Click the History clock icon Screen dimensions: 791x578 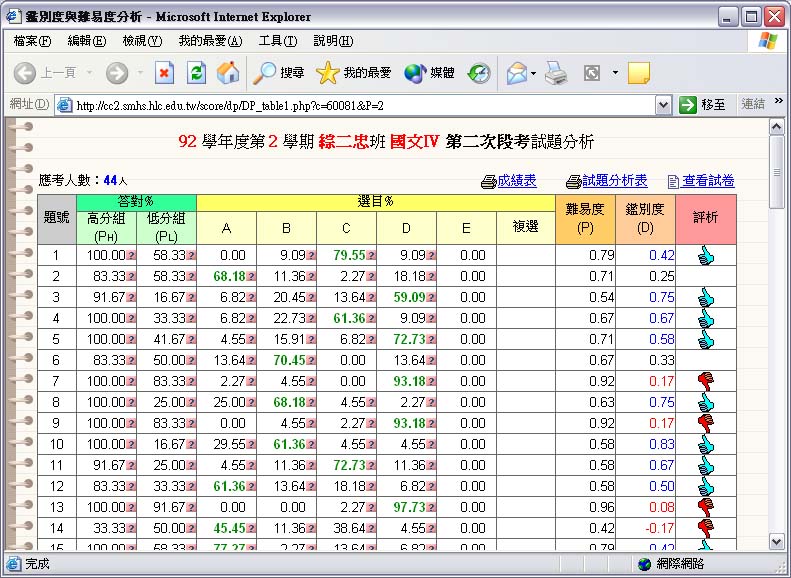480,73
